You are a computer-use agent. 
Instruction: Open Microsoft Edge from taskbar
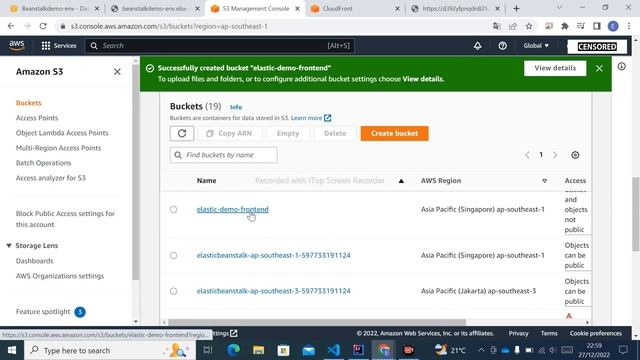pyautogui.click(x=233, y=350)
